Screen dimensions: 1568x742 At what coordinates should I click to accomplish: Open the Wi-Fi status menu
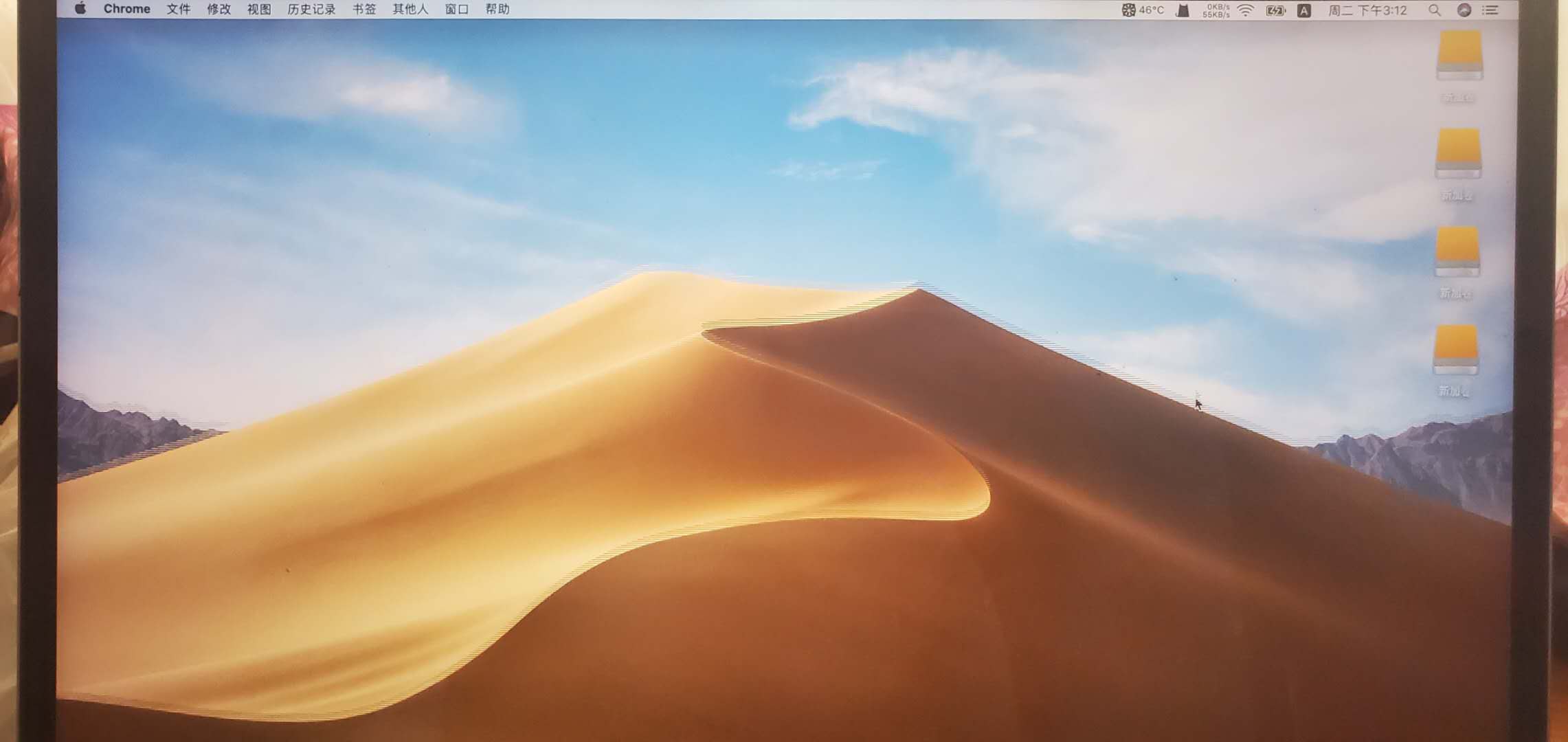(1246, 10)
